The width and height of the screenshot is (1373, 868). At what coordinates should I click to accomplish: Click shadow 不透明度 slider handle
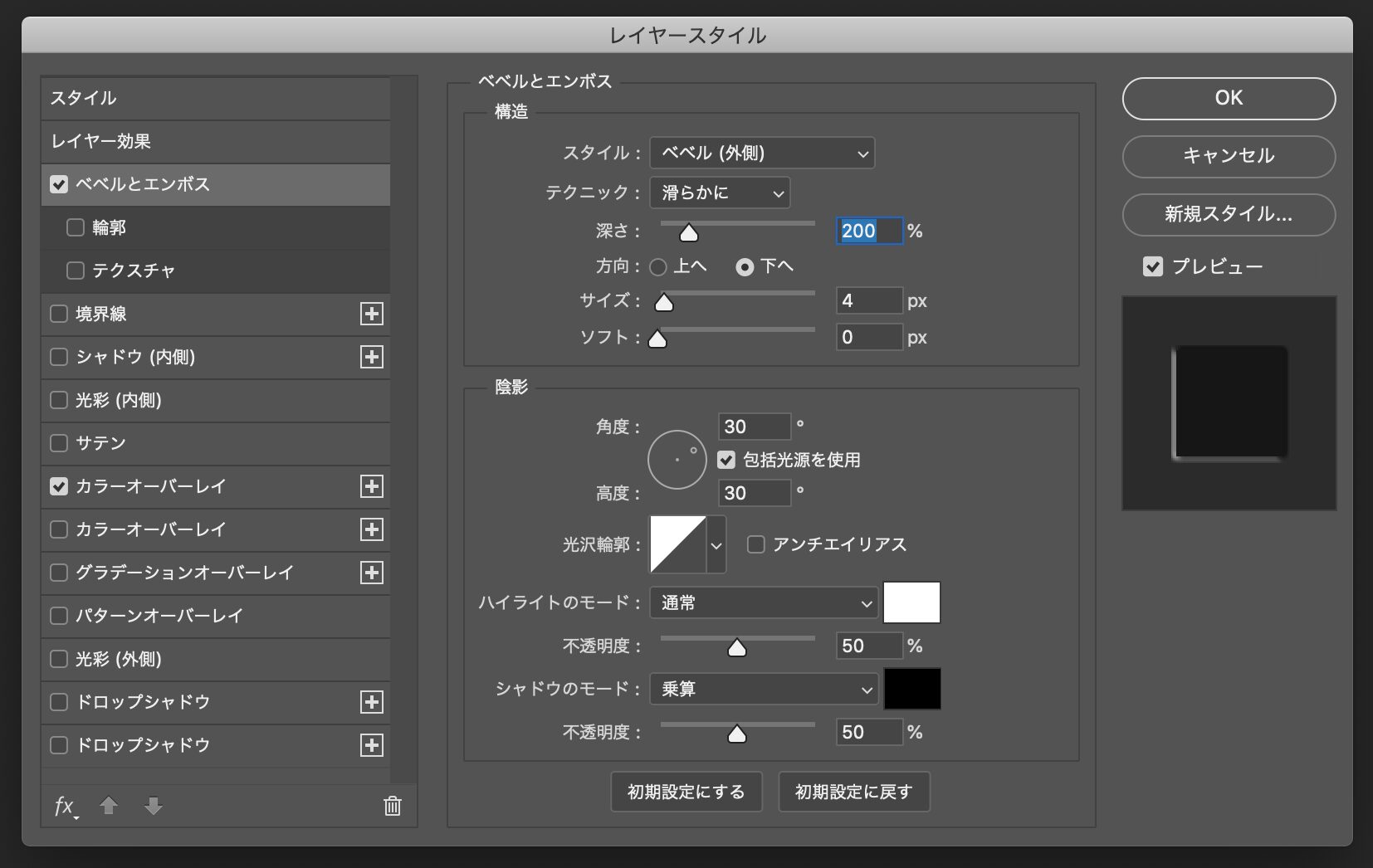click(737, 734)
